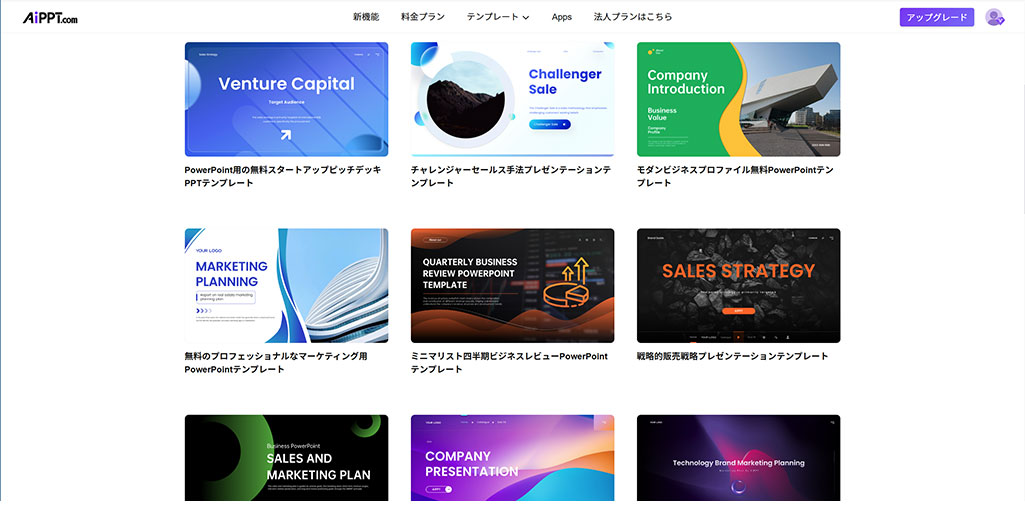Select Company Introduction template thumbnail
Viewport: 1025px width, 505px height.
tap(738, 99)
